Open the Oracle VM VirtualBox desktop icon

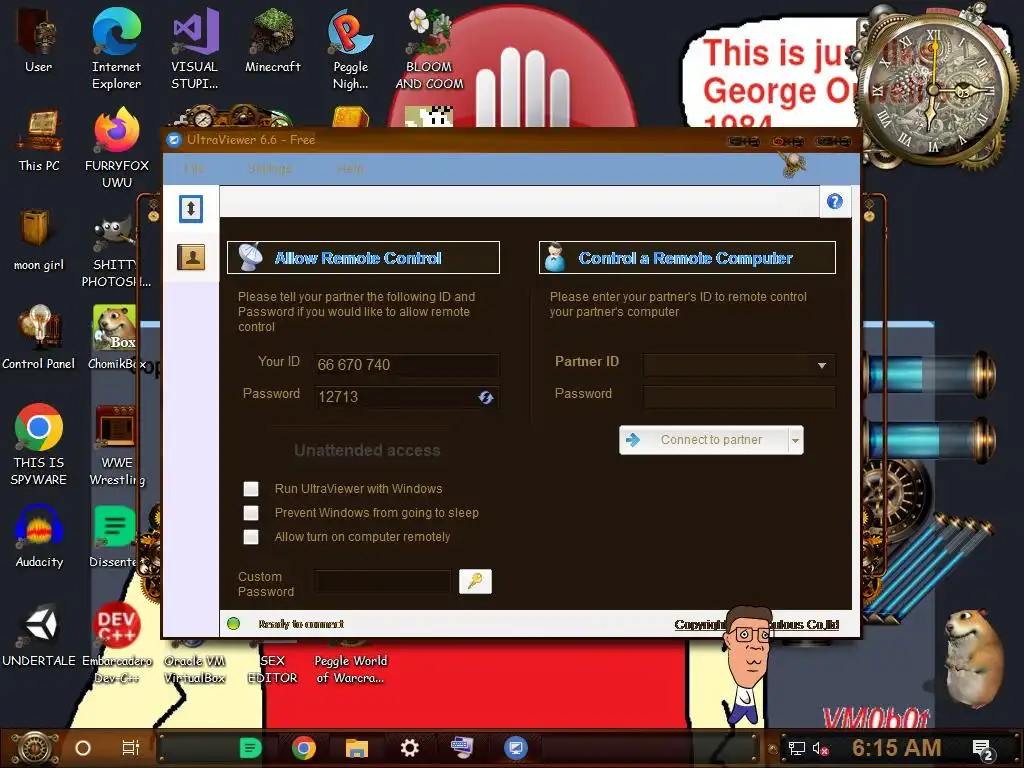click(195, 662)
